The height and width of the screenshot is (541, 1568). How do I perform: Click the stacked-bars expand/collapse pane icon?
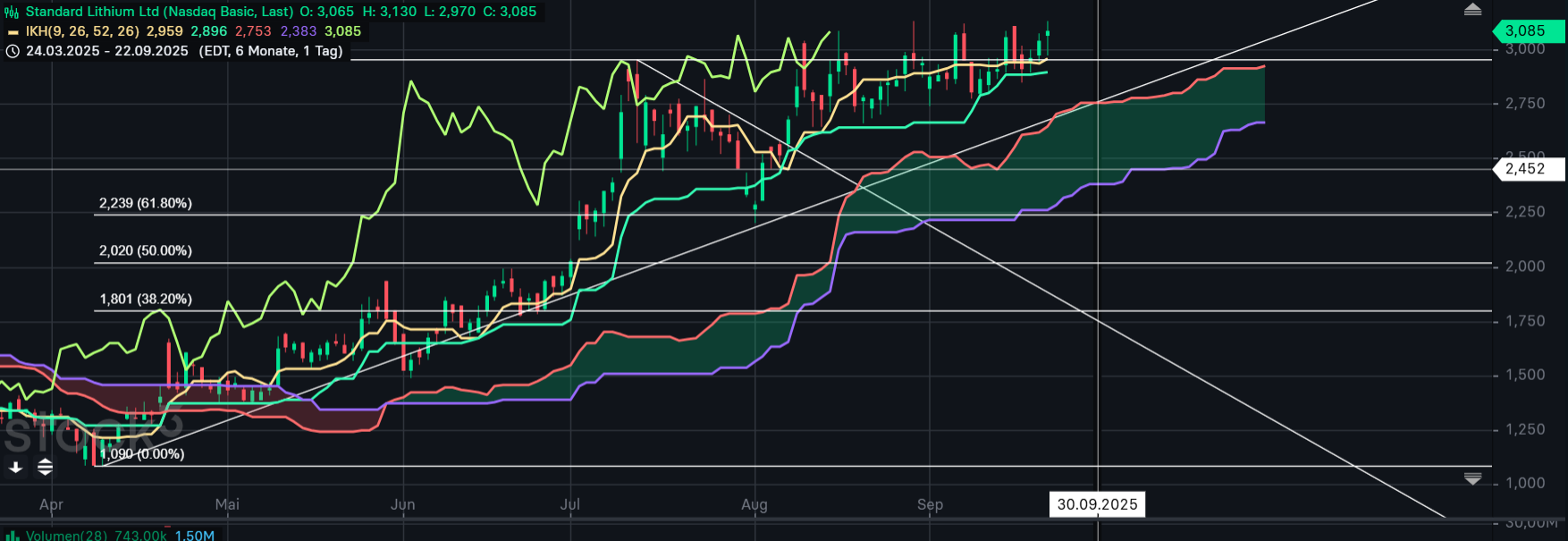[x=45, y=467]
